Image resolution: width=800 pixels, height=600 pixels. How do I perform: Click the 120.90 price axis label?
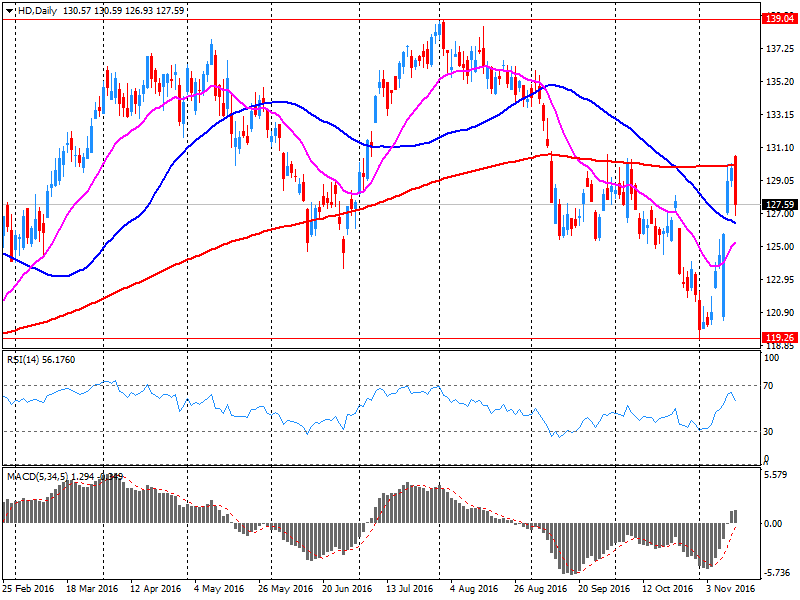(x=780, y=312)
